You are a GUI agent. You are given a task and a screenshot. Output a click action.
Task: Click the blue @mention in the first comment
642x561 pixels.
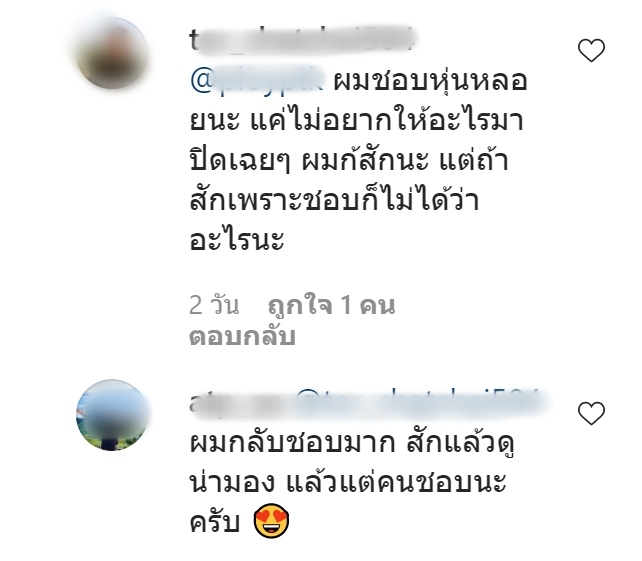[x=257, y=79]
